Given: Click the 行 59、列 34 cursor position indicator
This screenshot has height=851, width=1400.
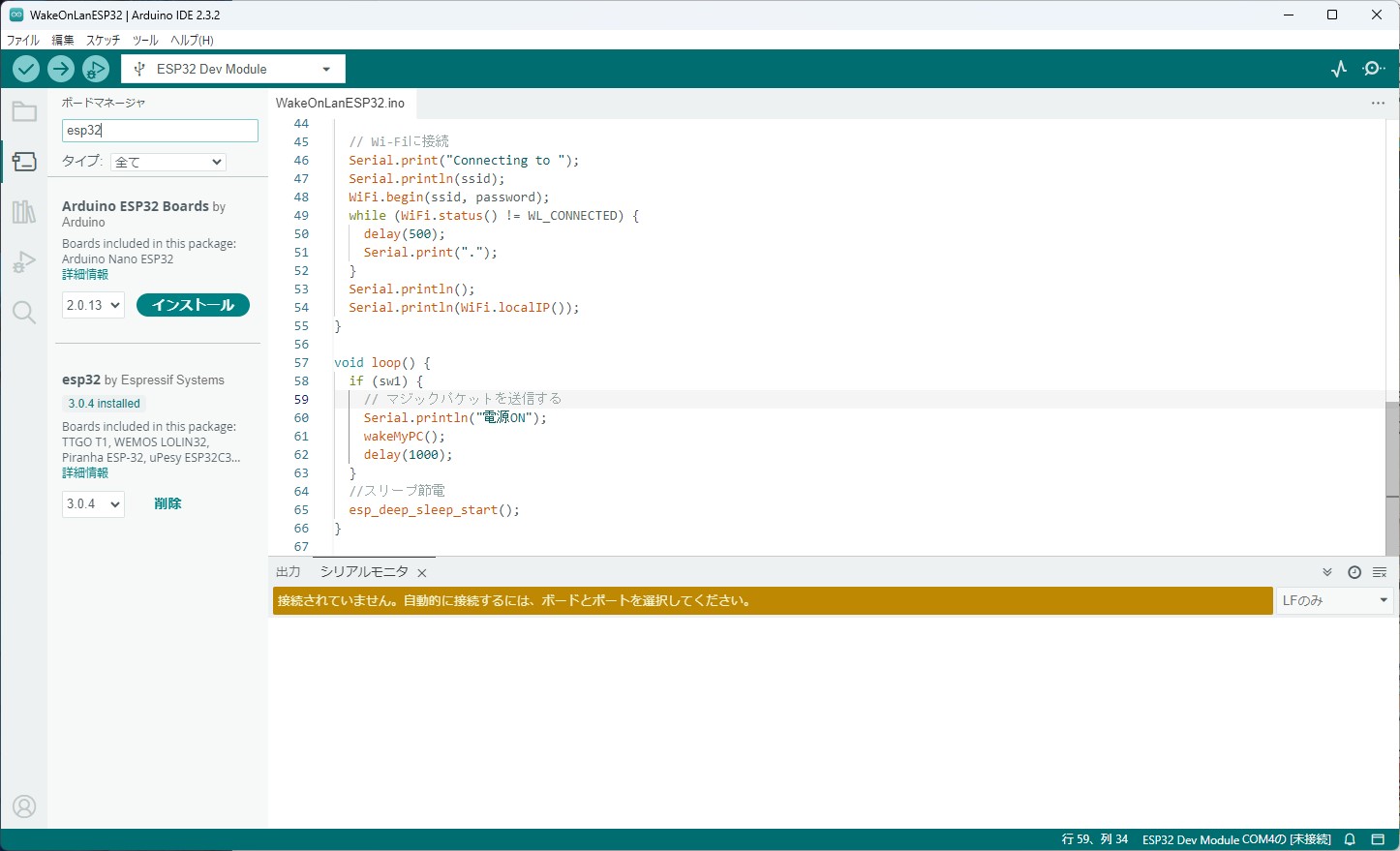Looking at the screenshot, I should pyautogui.click(x=1095, y=839).
